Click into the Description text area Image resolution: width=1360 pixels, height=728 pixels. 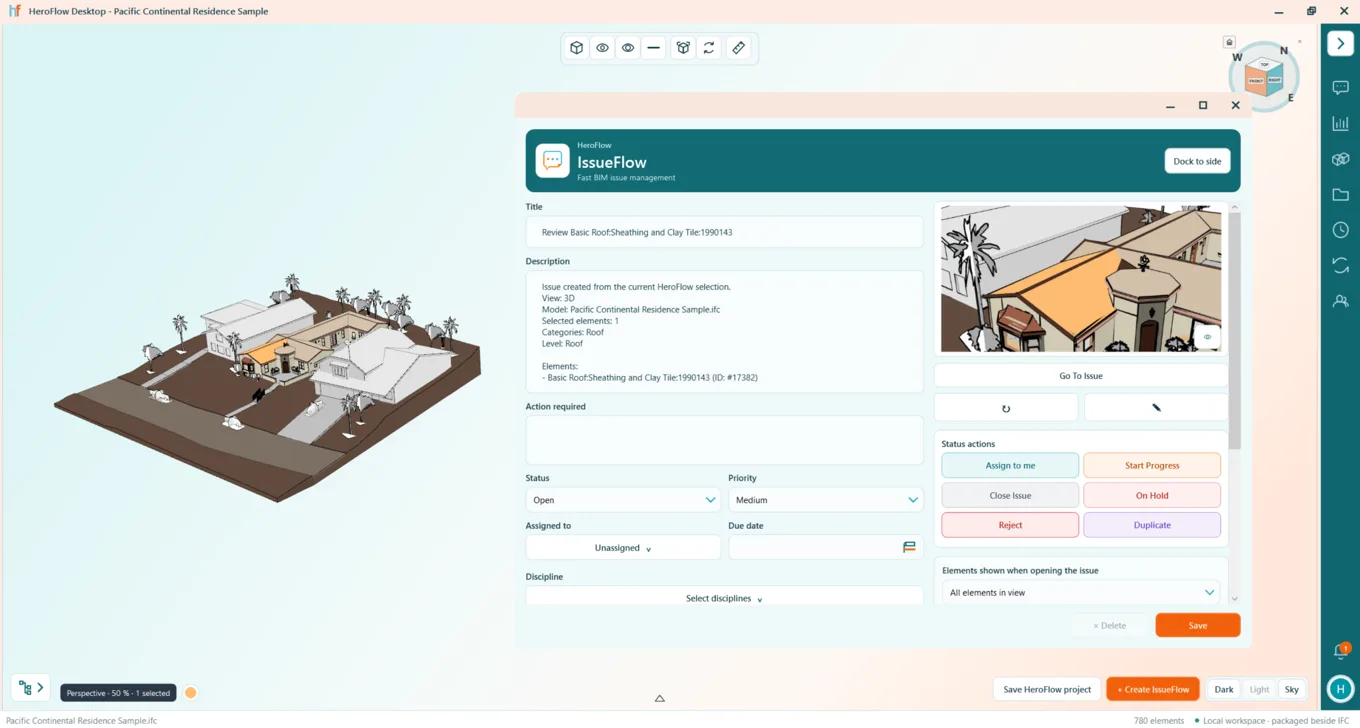[724, 332]
